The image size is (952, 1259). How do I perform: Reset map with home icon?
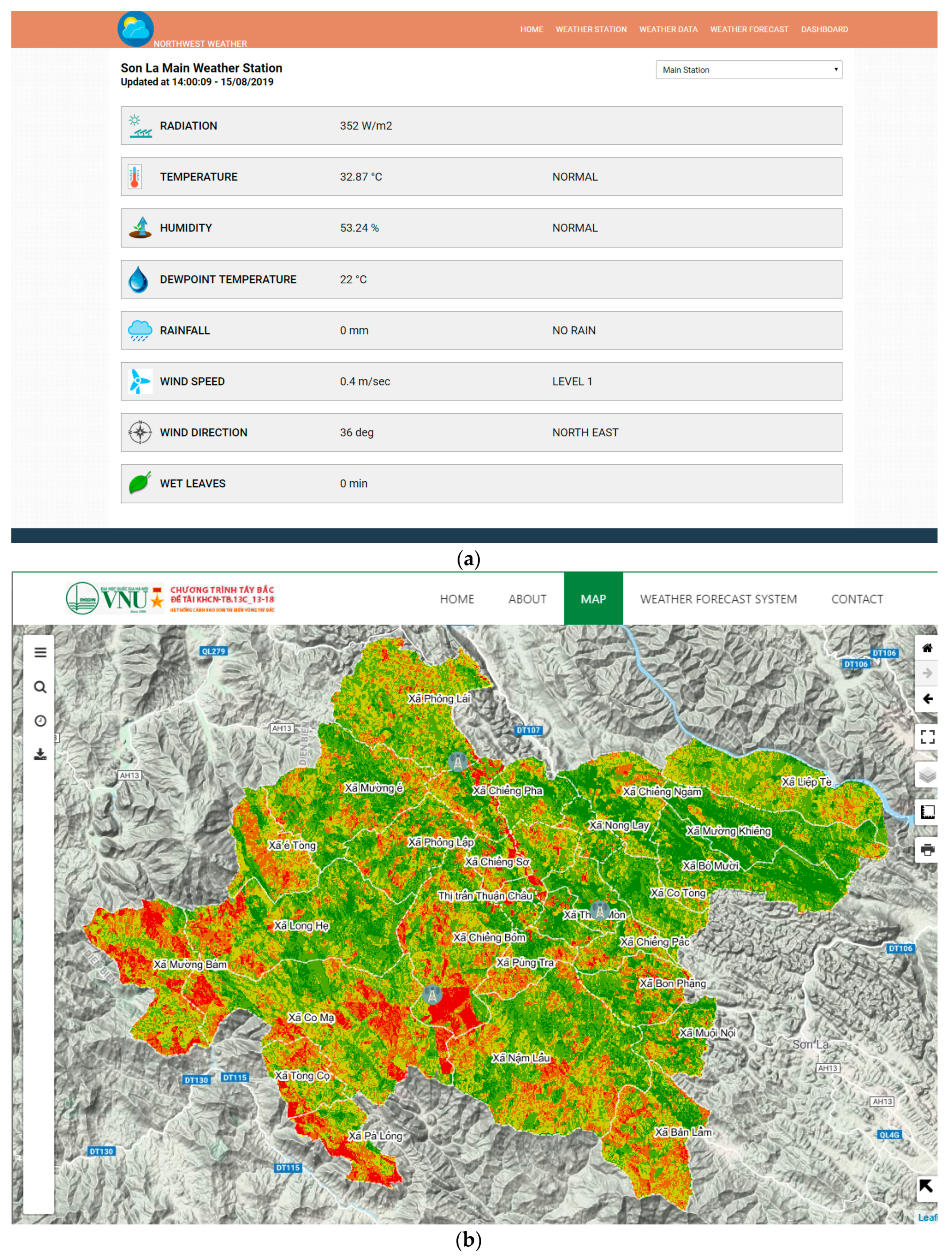pos(927,648)
